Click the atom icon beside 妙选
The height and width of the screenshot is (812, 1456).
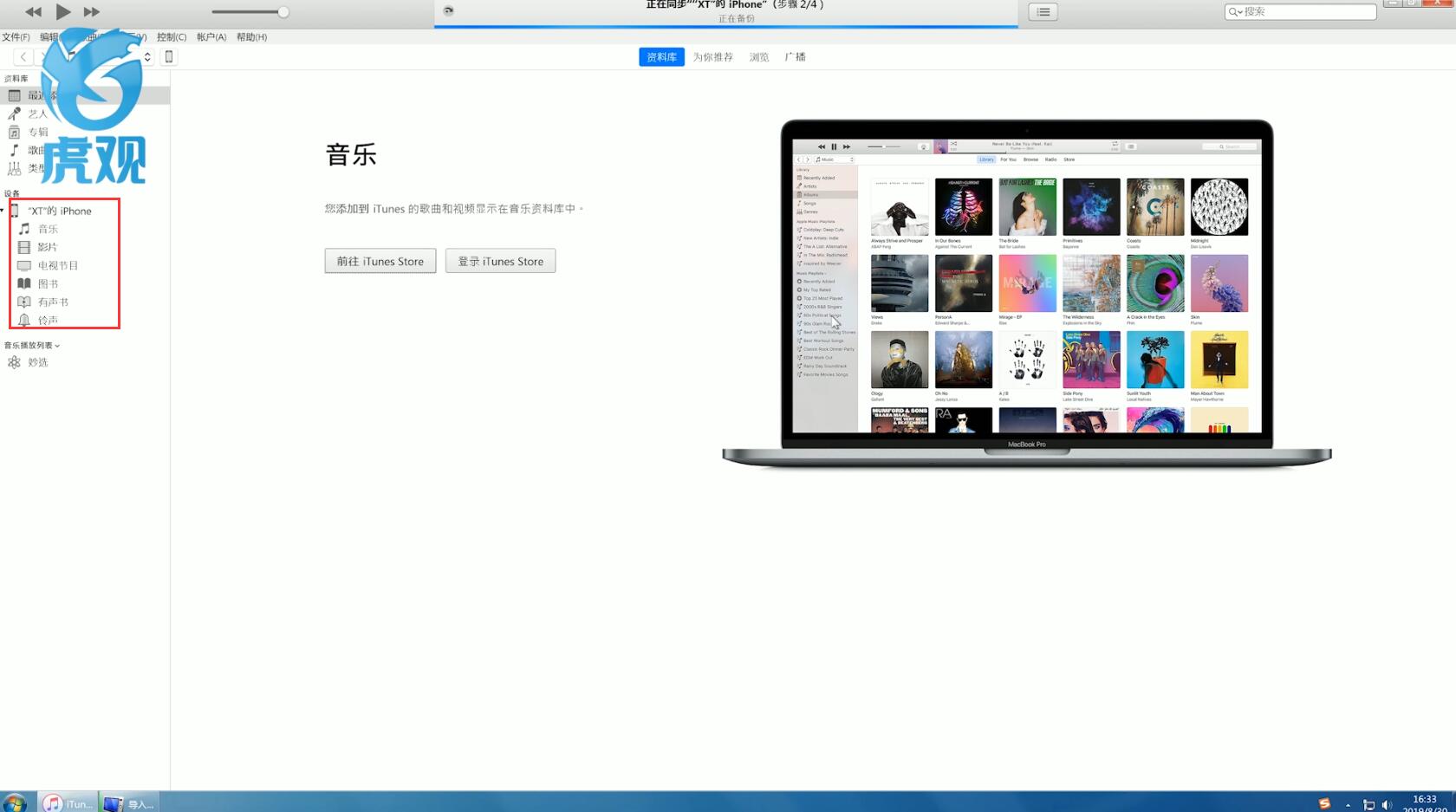pyautogui.click(x=14, y=362)
